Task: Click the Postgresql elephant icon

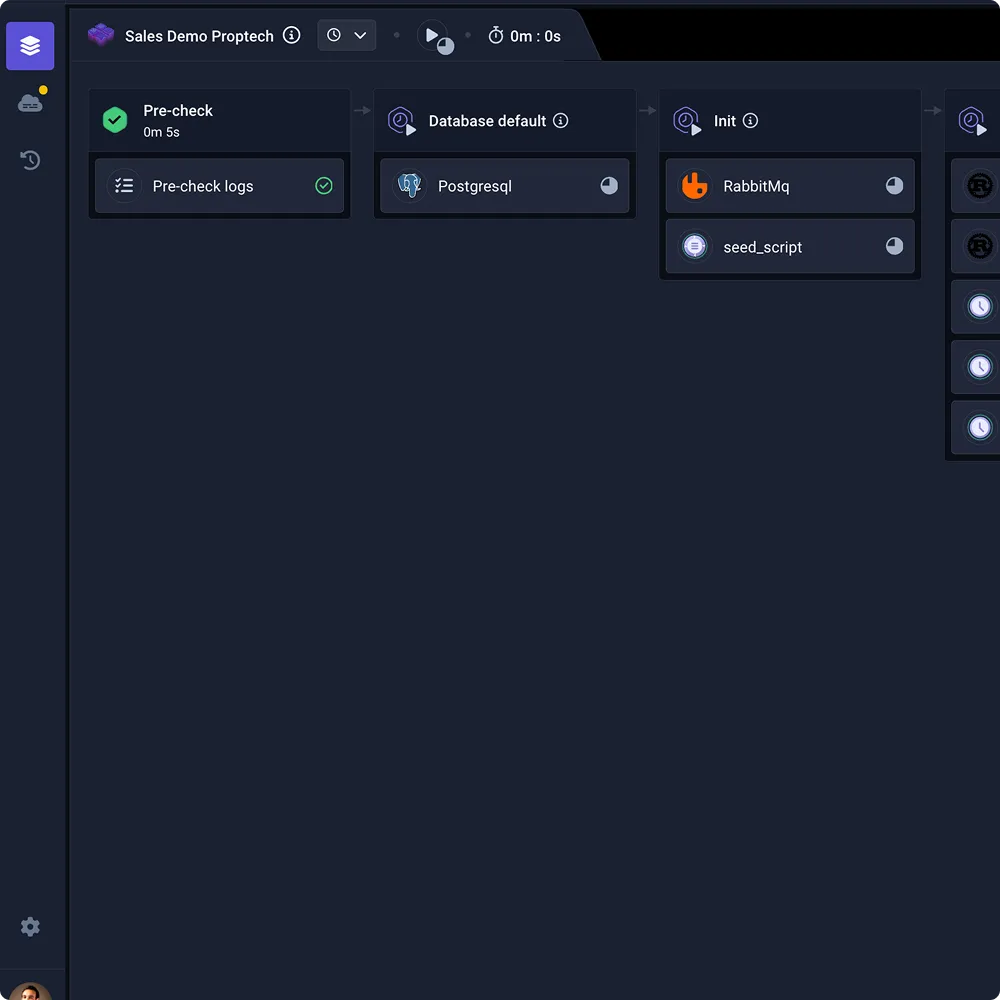Action: (x=409, y=186)
